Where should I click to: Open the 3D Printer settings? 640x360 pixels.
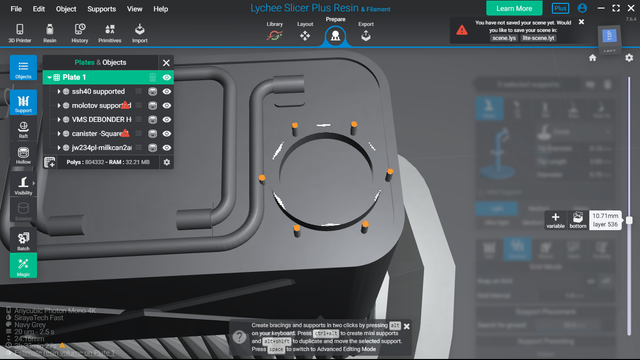(x=20, y=33)
